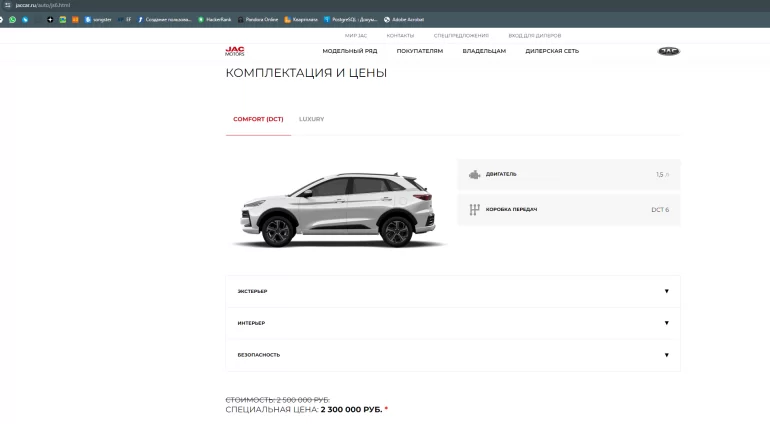The width and height of the screenshot is (770, 424).
Task: Open the Покупателям menu
Action: click(x=419, y=51)
